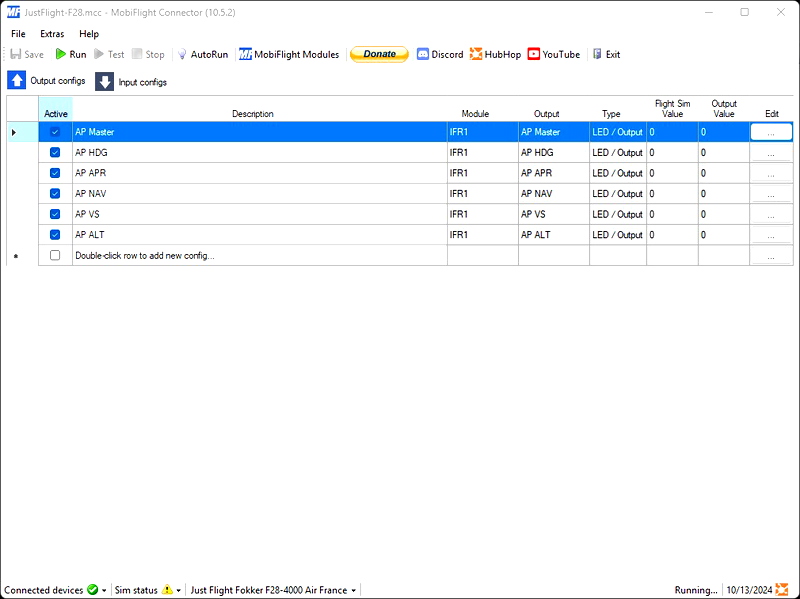This screenshot has height=599, width=800.
Task: Open the File menu
Action: pos(18,34)
